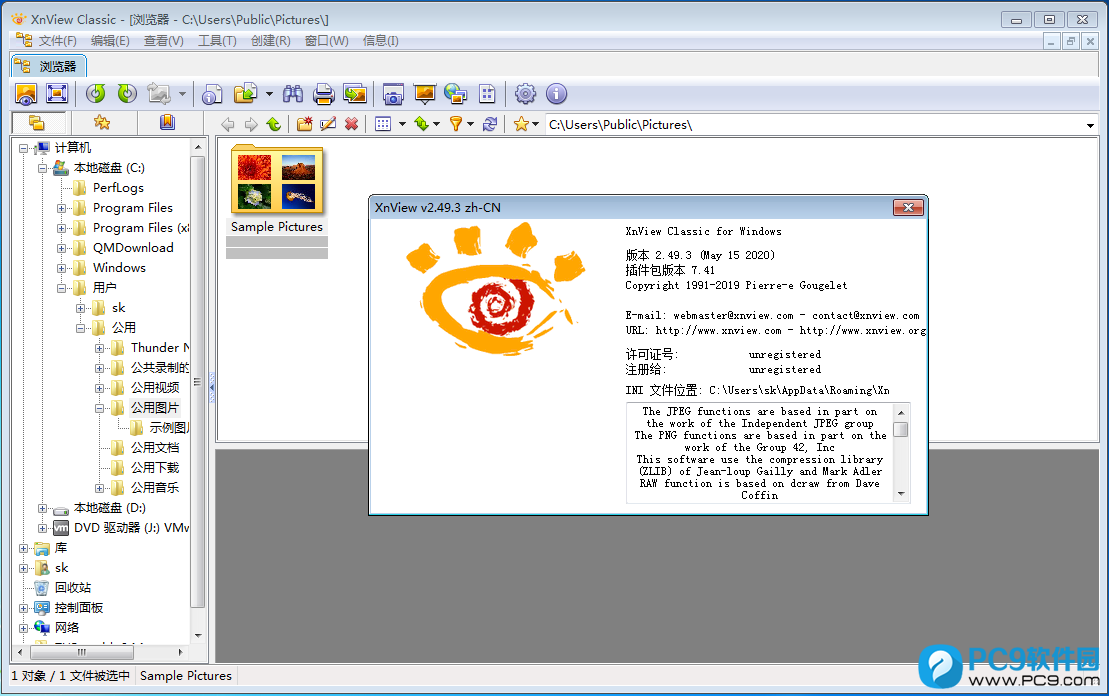Expand the Program Files folder
1109x696 pixels.
(62, 209)
